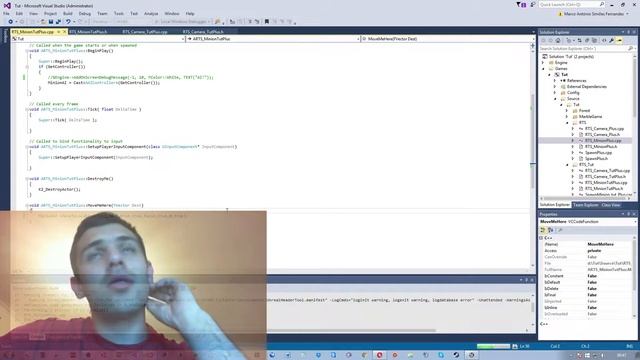The width and height of the screenshot is (640, 360).
Task: Click the Home icon in Solution Explorer
Action: click(x=558, y=40)
